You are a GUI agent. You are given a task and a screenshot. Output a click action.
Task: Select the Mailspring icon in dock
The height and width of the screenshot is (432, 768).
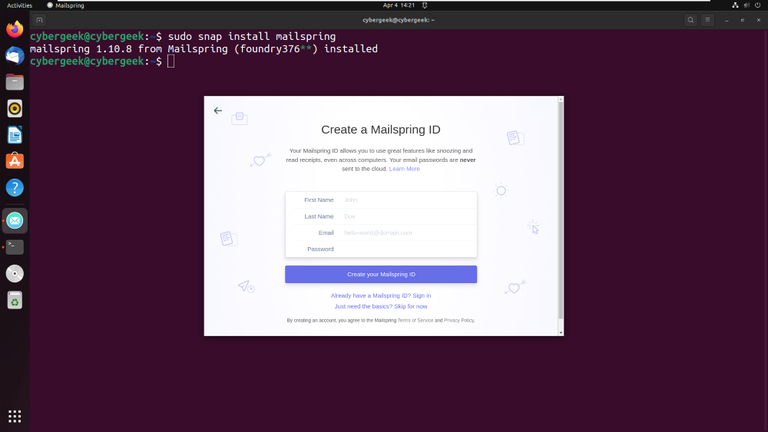pyautogui.click(x=15, y=220)
